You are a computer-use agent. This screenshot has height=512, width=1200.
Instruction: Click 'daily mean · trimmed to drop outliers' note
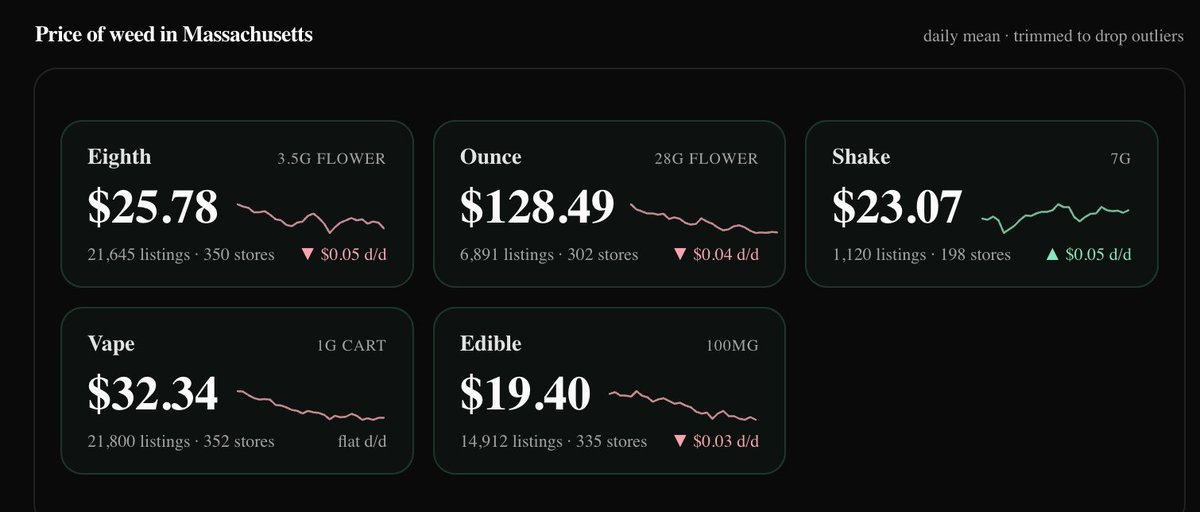1054,37
